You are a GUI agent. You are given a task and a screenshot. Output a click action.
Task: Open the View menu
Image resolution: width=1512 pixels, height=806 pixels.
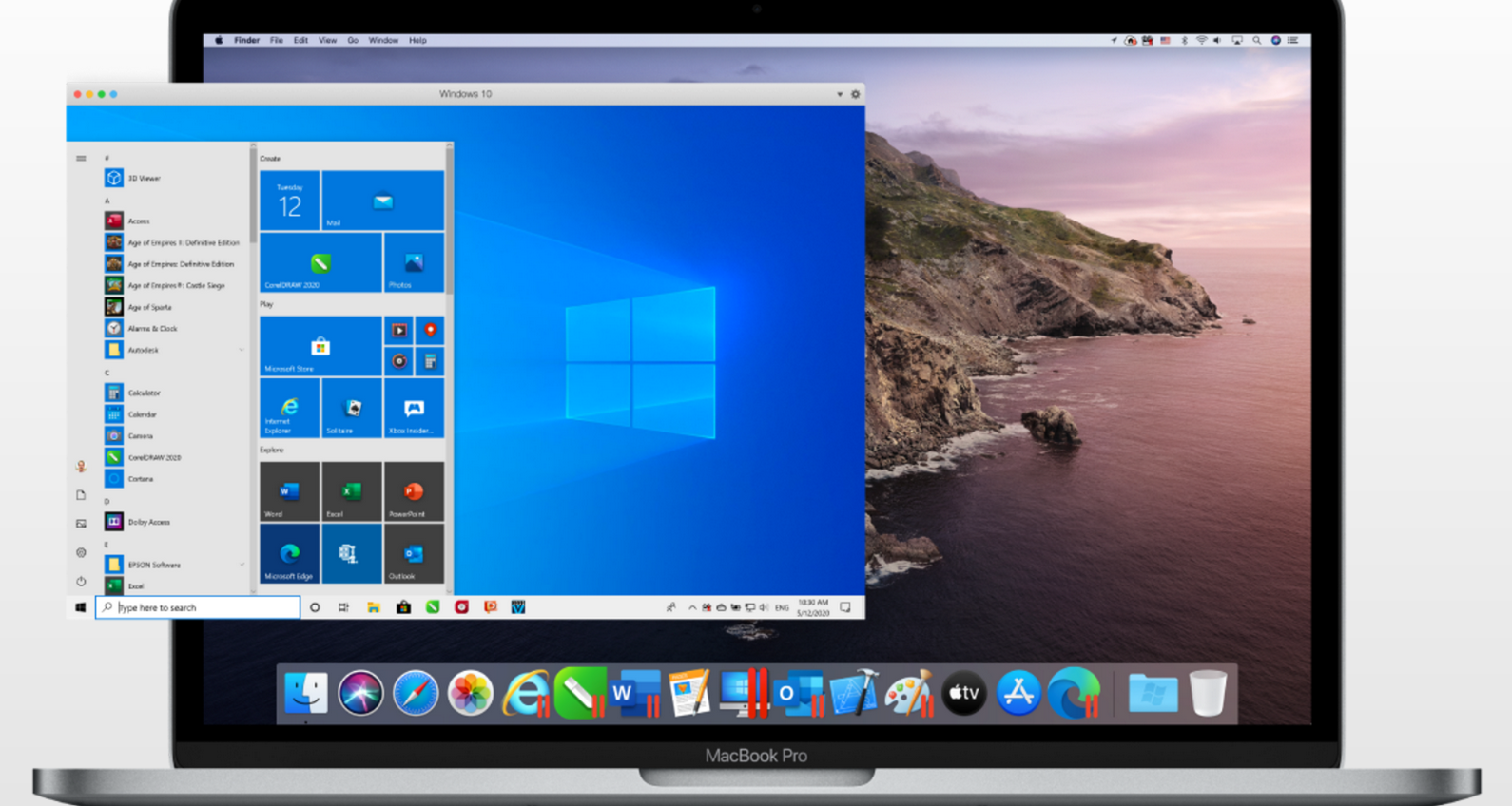tap(327, 41)
